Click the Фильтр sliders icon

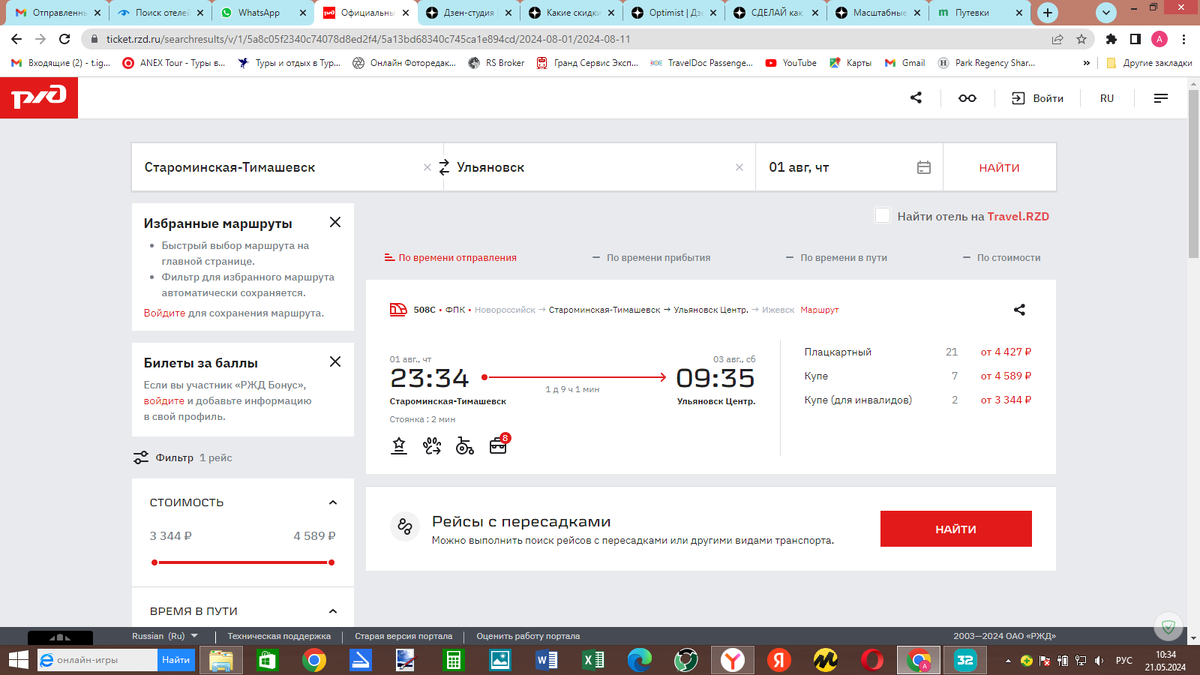[x=141, y=458]
